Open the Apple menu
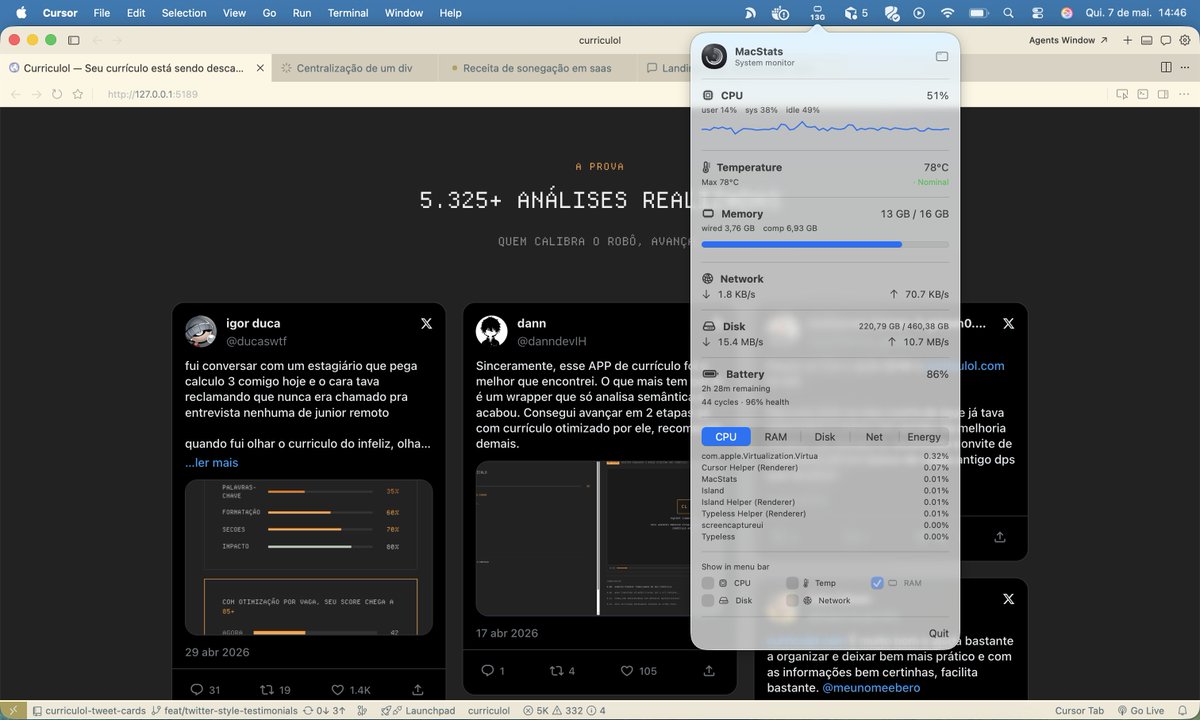1200x720 pixels. (20, 13)
